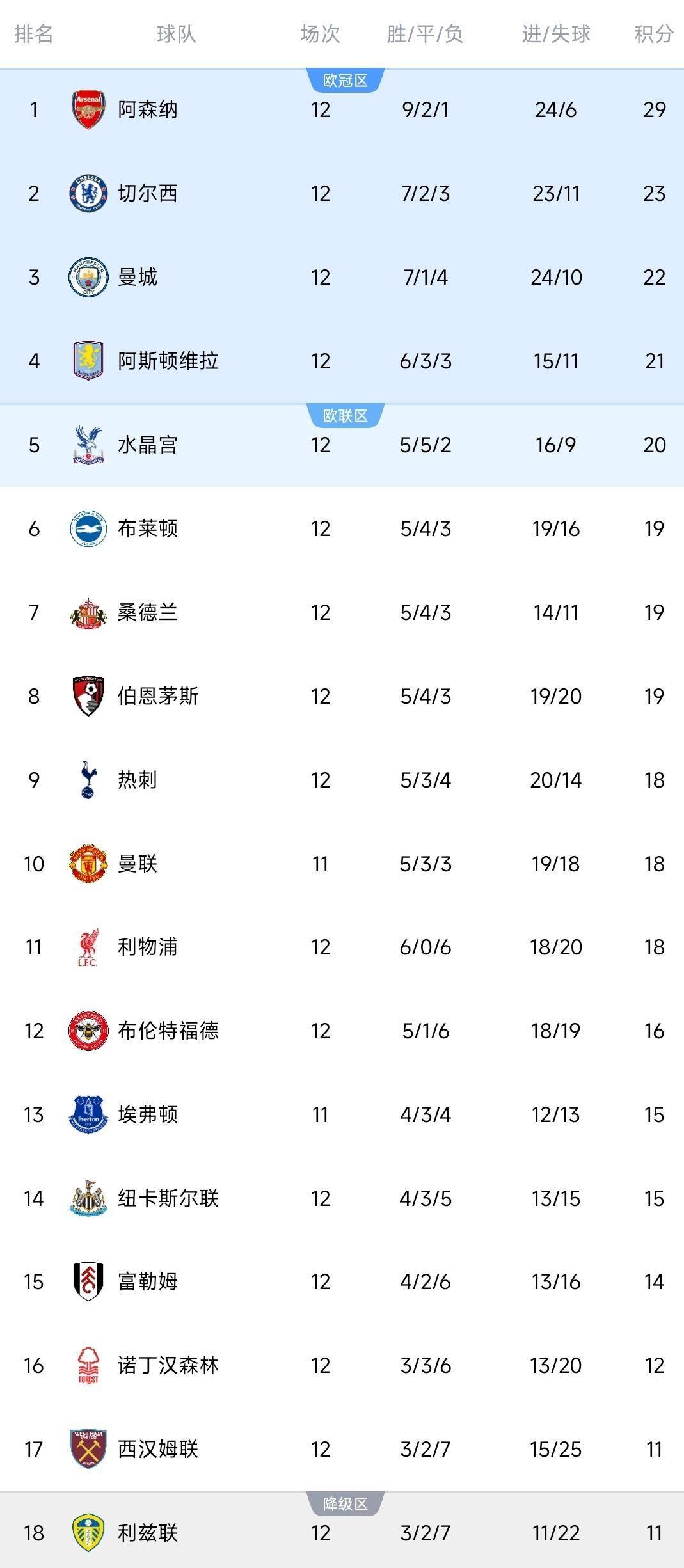The image size is (684, 1568).
Task: Tap the Tottenham cockerel logo
Action: 88,780
